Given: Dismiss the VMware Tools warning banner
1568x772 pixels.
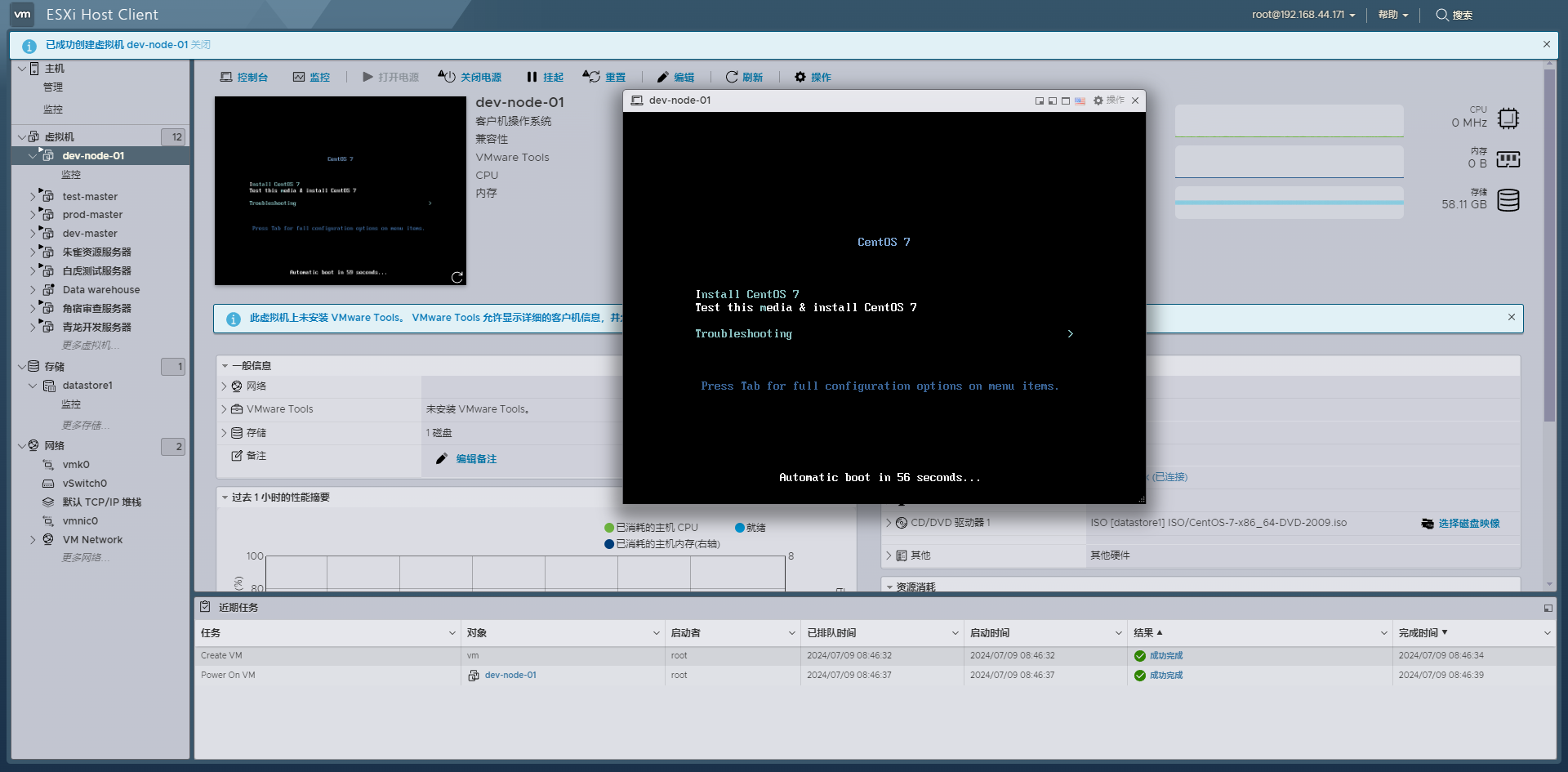Looking at the screenshot, I should point(1512,317).
